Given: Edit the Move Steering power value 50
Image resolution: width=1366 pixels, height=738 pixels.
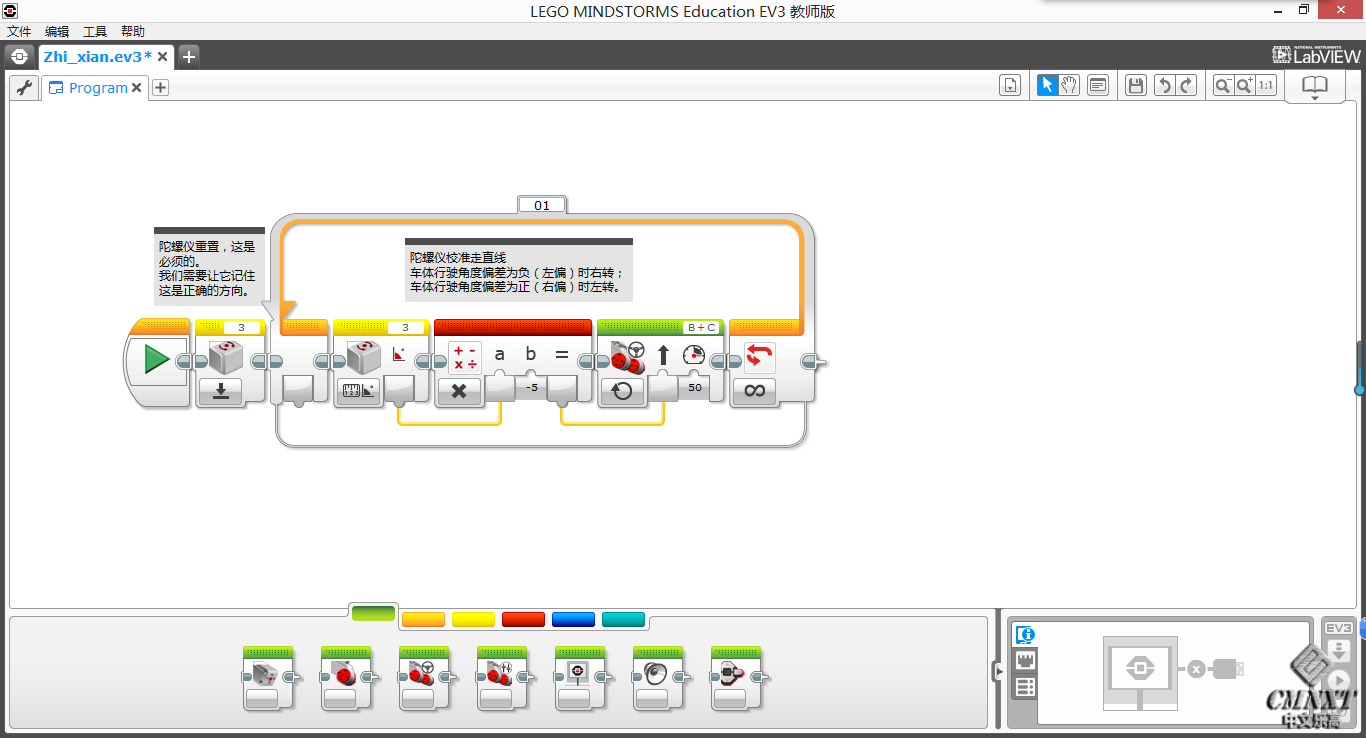Looking at the screenshot, I should [x=694, y=387].
